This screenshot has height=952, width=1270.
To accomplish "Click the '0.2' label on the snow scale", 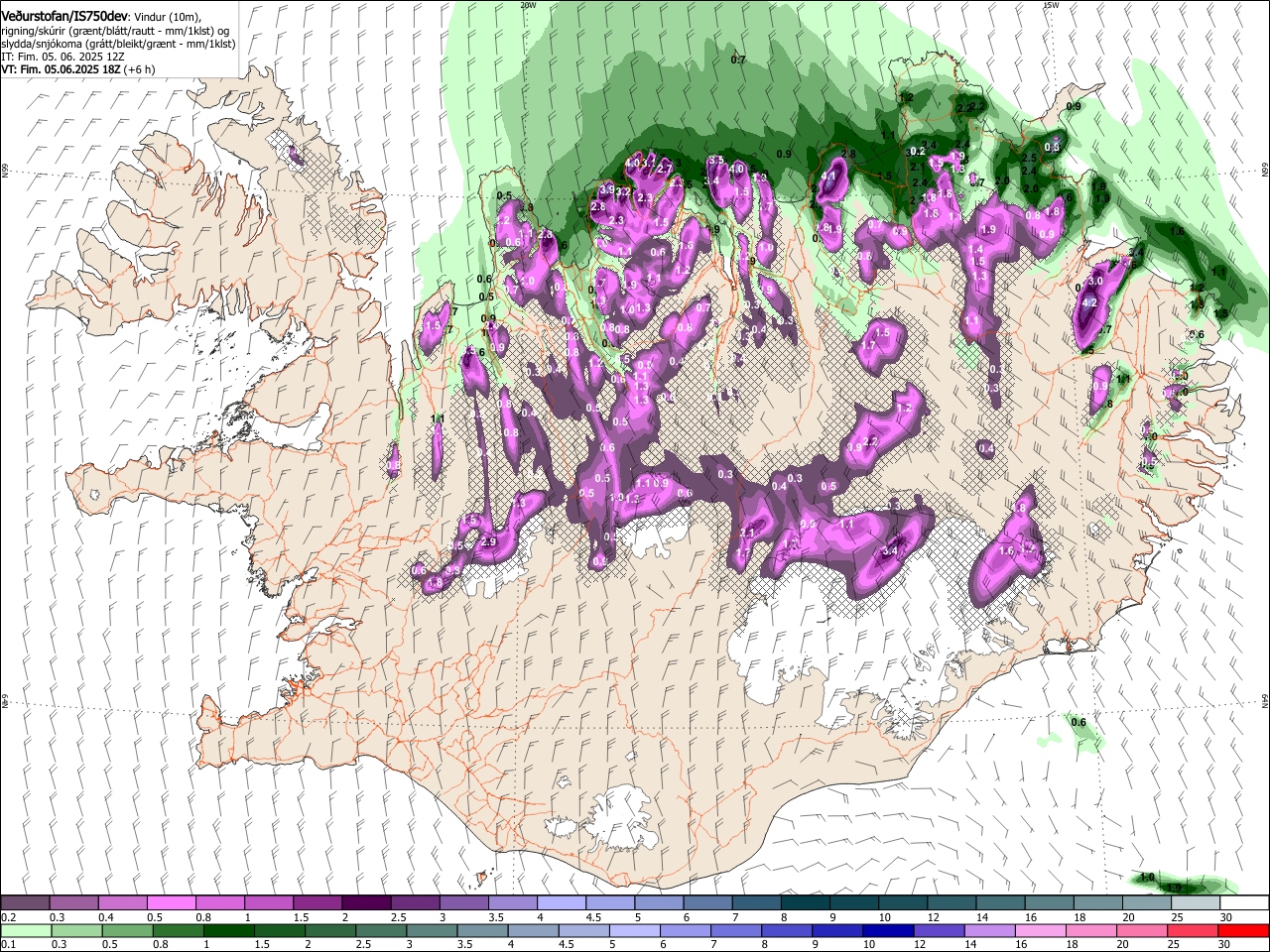I will point(7,917).
